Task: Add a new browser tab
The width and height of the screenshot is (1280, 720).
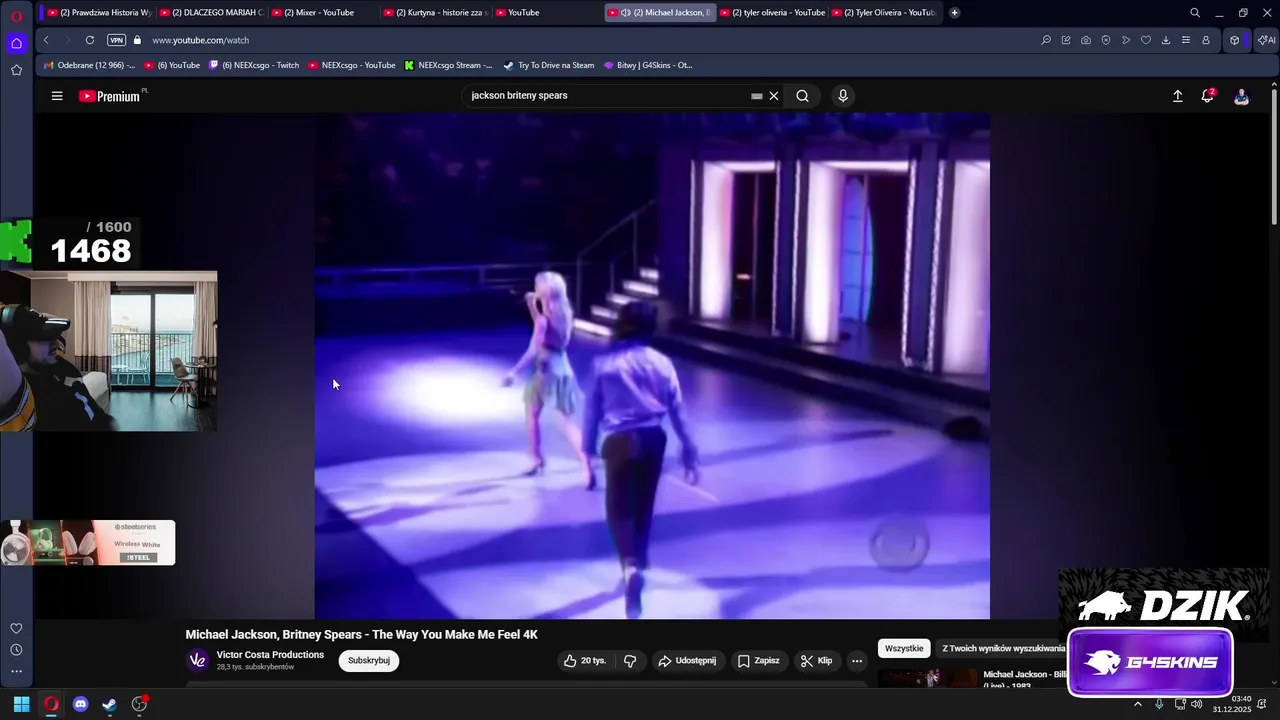Action: 954,13
